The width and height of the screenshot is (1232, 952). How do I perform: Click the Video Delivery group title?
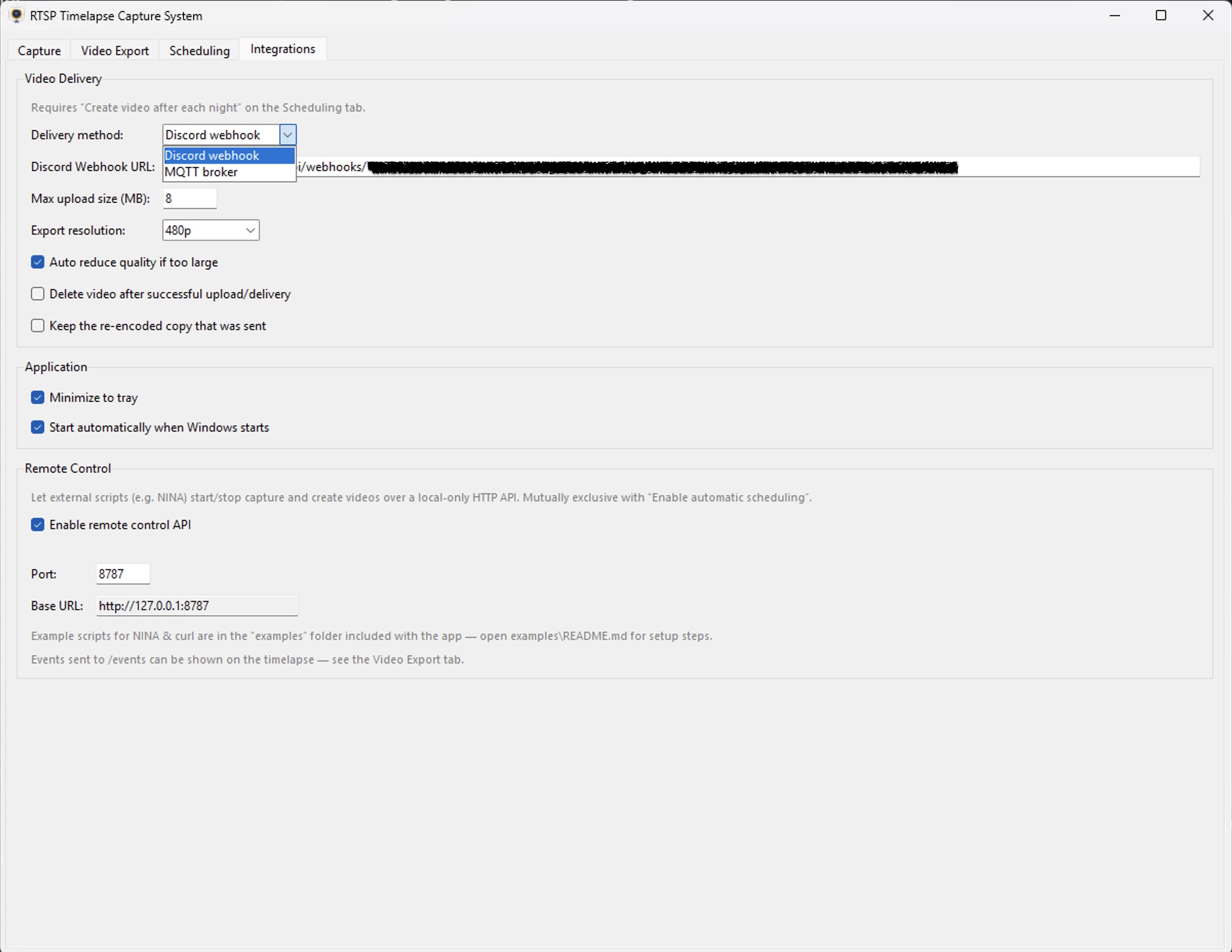(63, 79)
